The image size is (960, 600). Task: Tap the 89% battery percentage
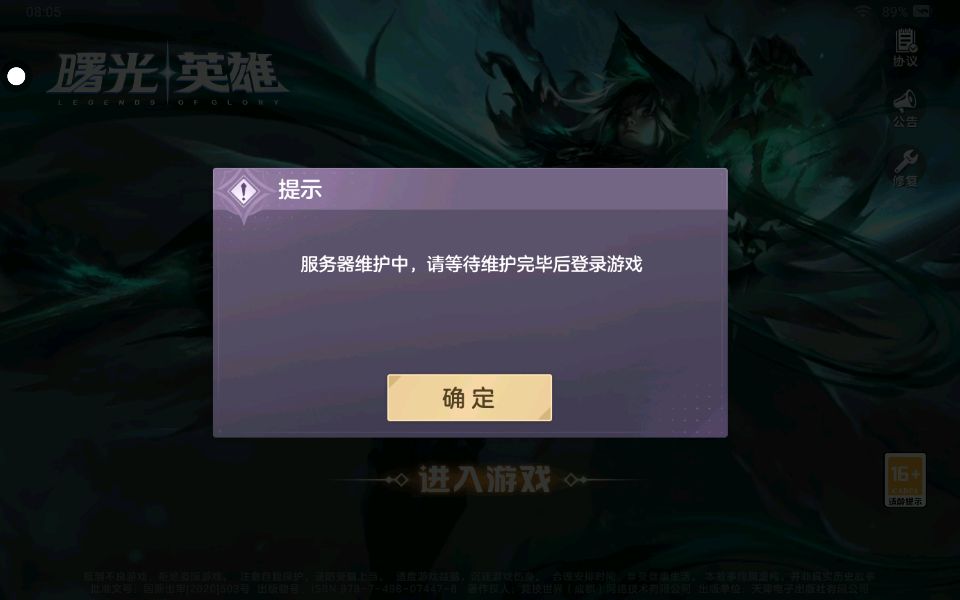pos(894,11)
